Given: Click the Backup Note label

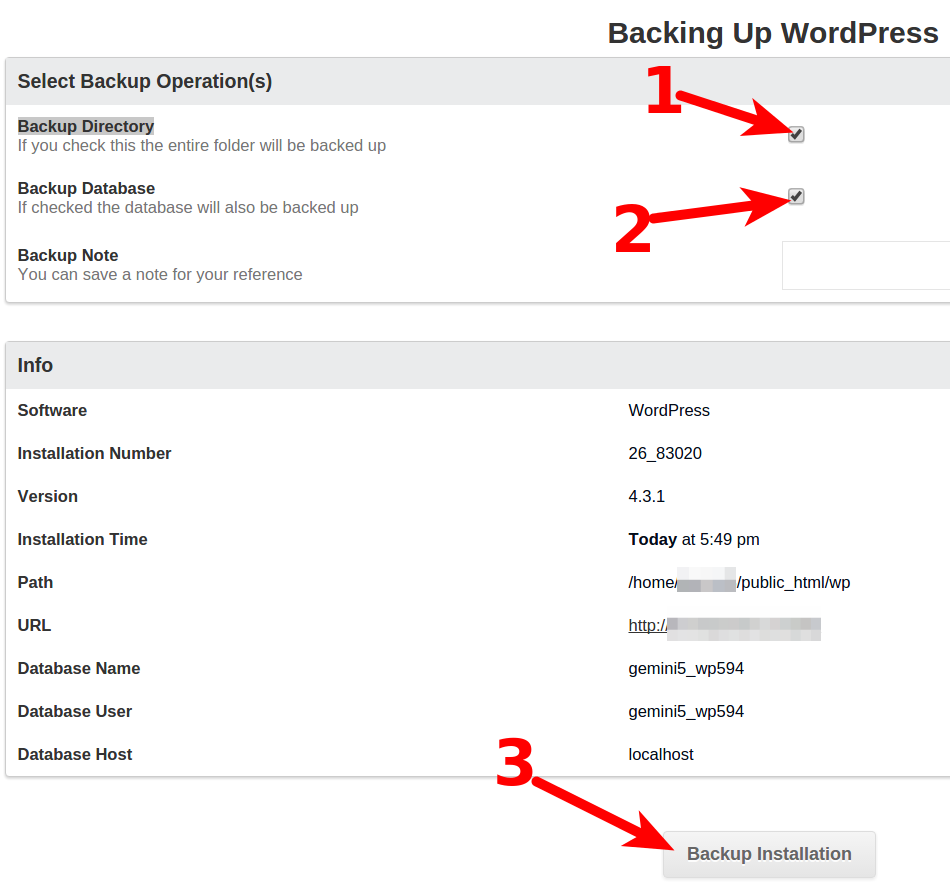Looking at the screenshot, I should click(x=68, y=255).
